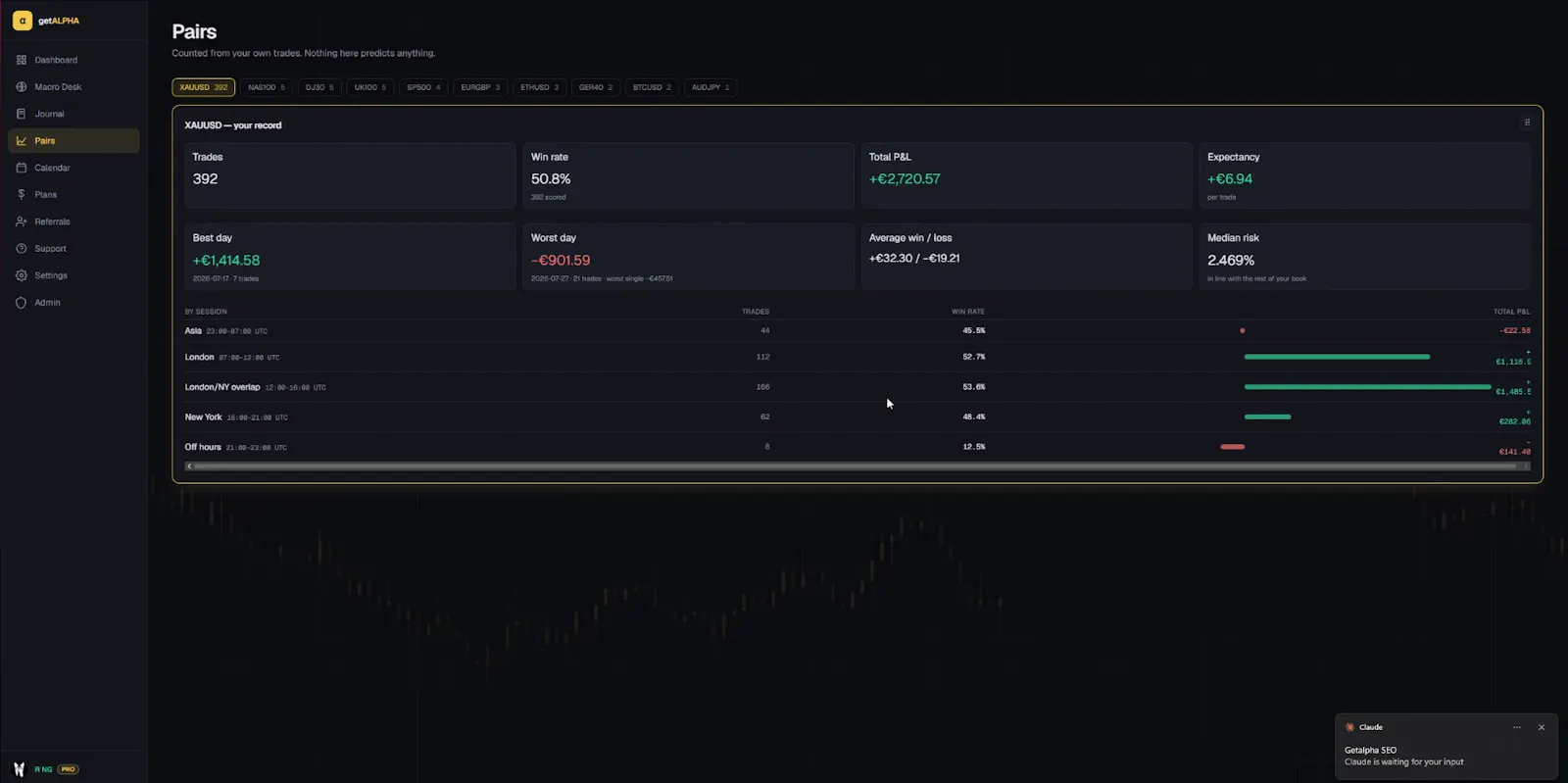This screenshot has height=783, width=1568.
Task: Open Support via the help icon
Action: [22, 249]
